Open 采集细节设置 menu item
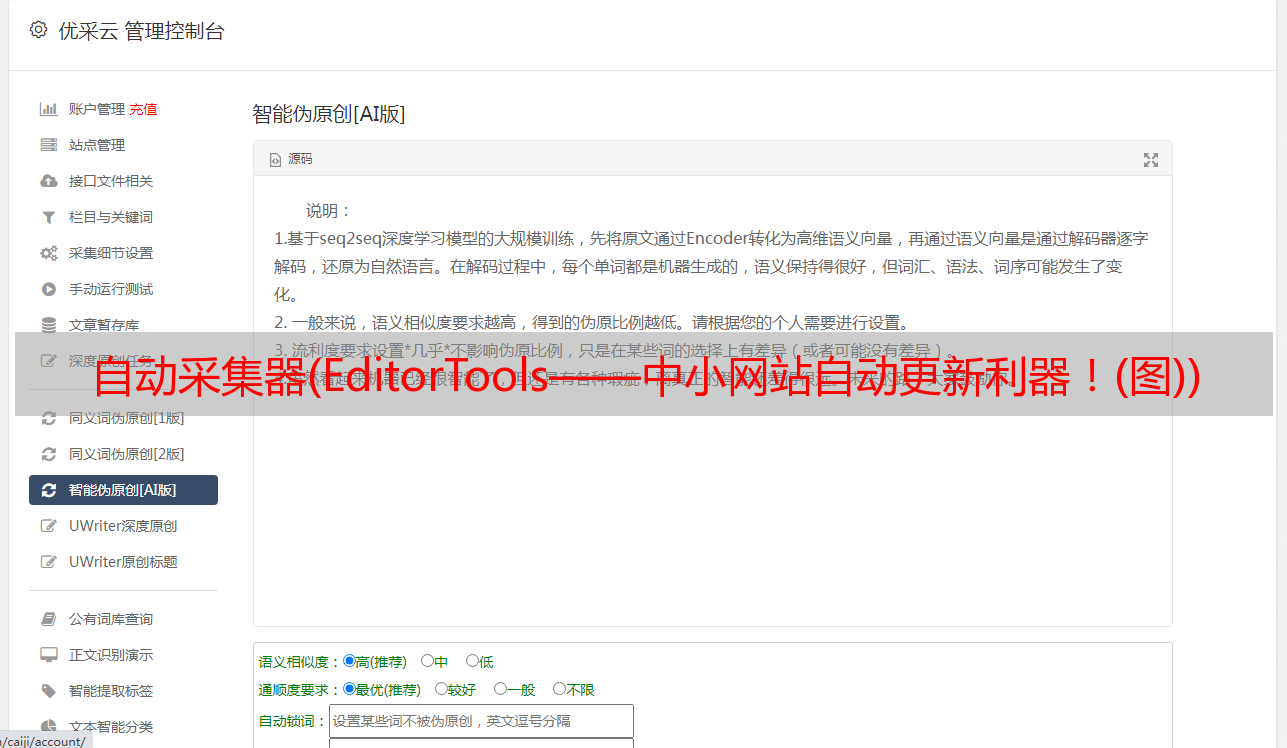The height and width of the screenshot is (748, 1287). 111,253
